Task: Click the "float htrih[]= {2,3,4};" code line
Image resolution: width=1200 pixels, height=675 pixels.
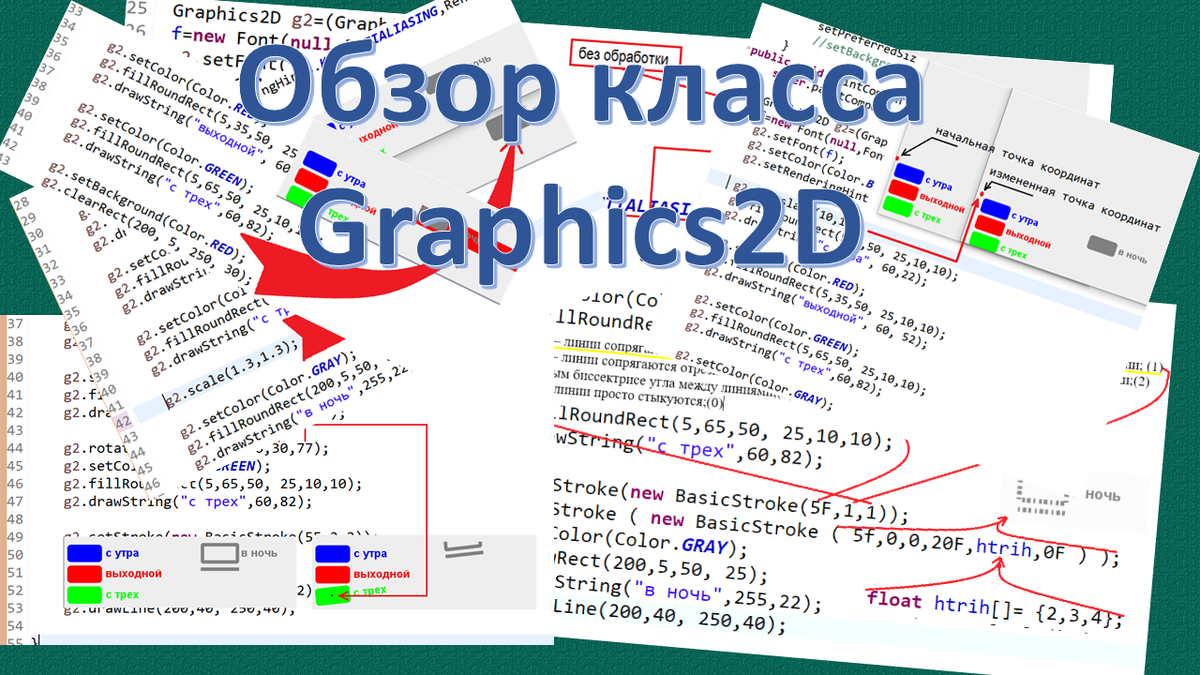Action: (x=993, y=608)
